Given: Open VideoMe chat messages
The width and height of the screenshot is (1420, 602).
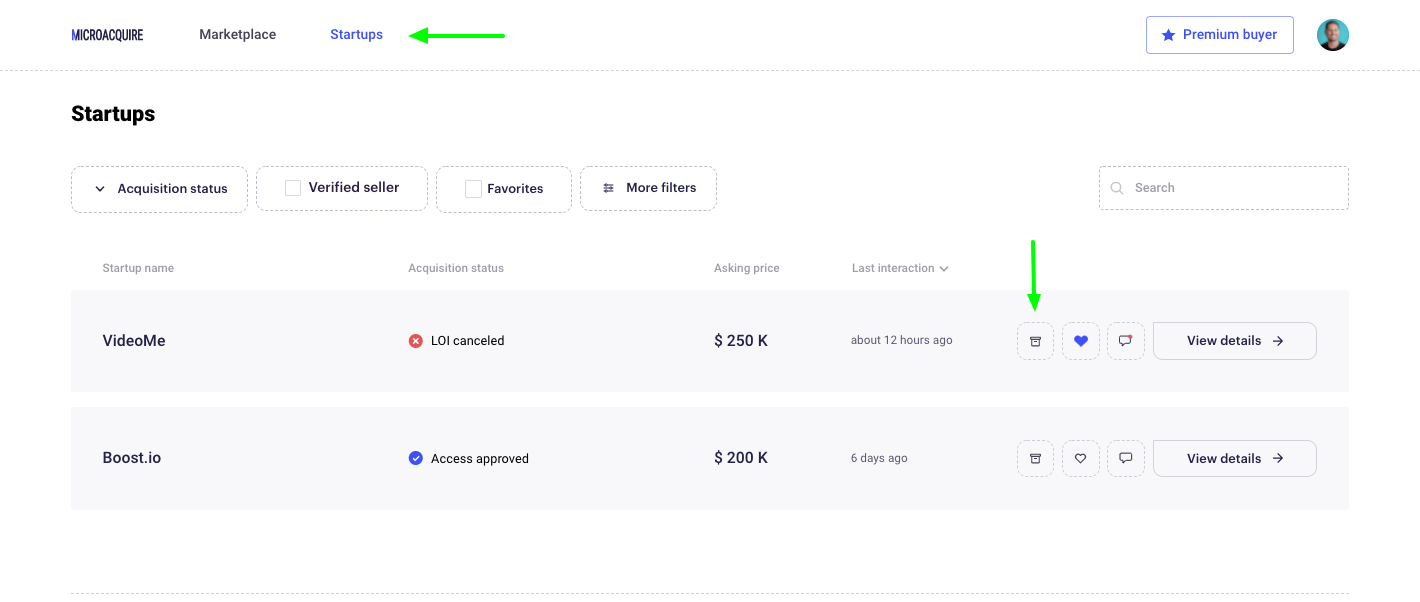Looking at the screenshot, I should pyautogui.click(x=1126, y=341).
